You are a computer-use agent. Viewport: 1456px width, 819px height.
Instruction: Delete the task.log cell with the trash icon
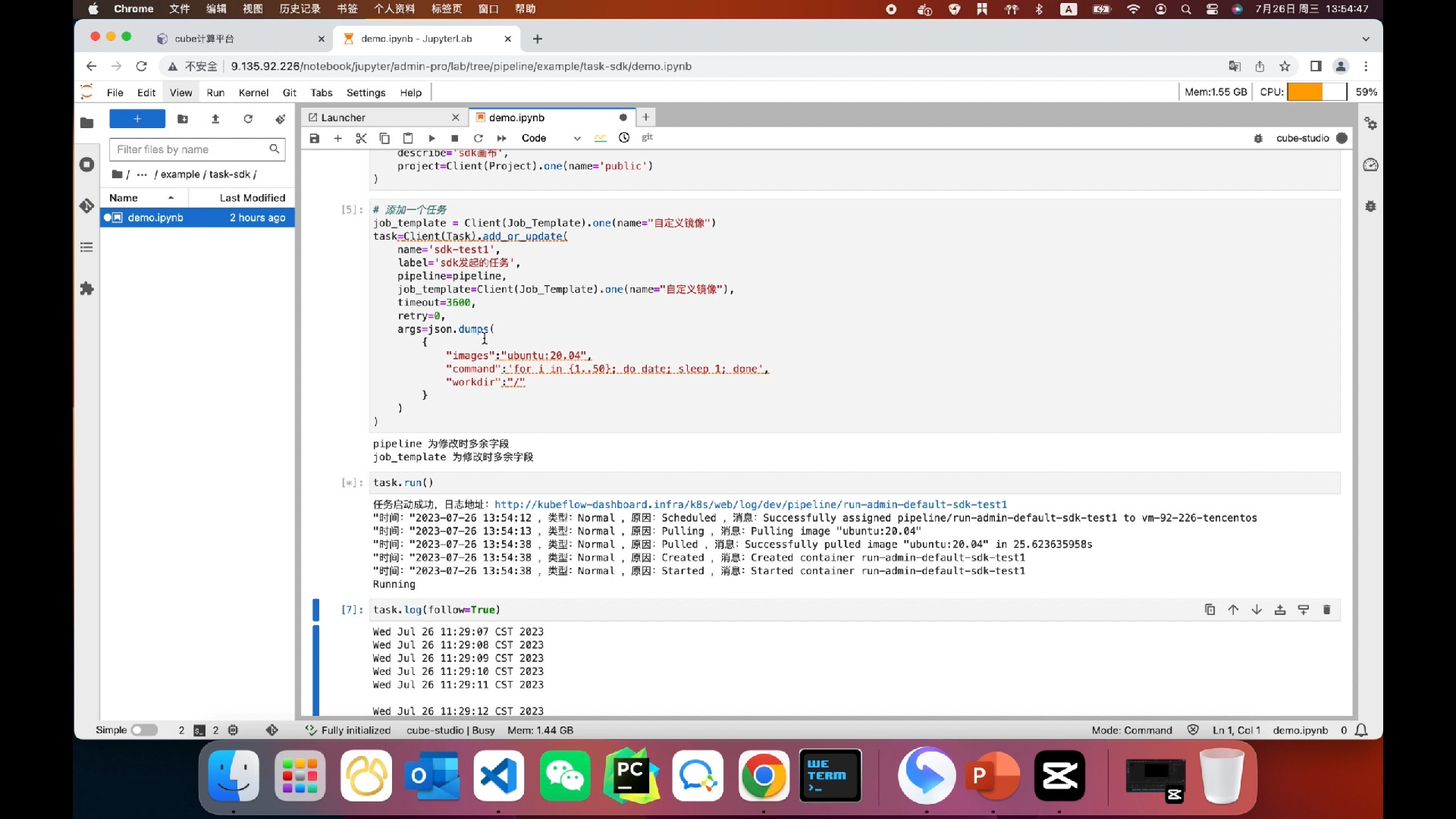click(x=1326, y=610)
